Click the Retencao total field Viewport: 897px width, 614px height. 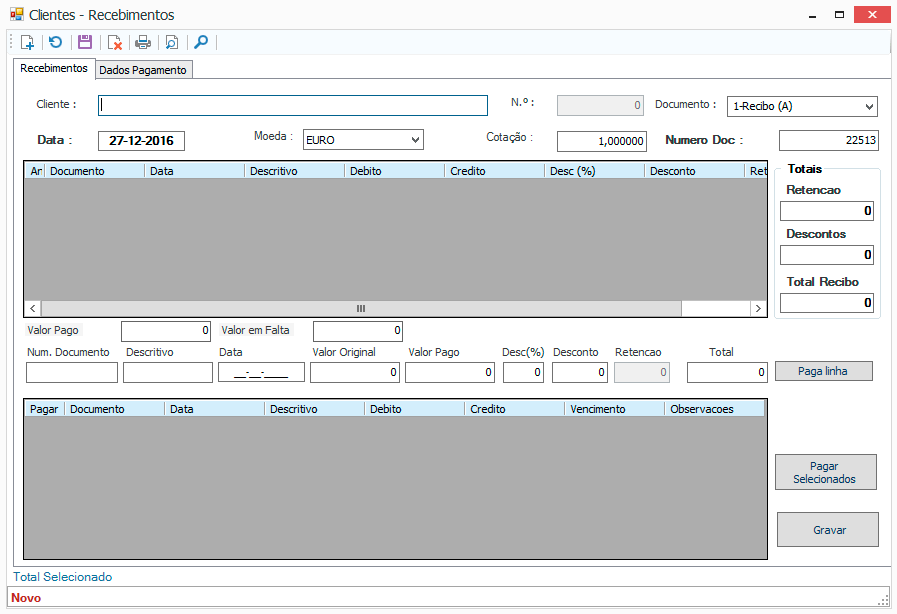pyautogui.click(x=827, y=211)
